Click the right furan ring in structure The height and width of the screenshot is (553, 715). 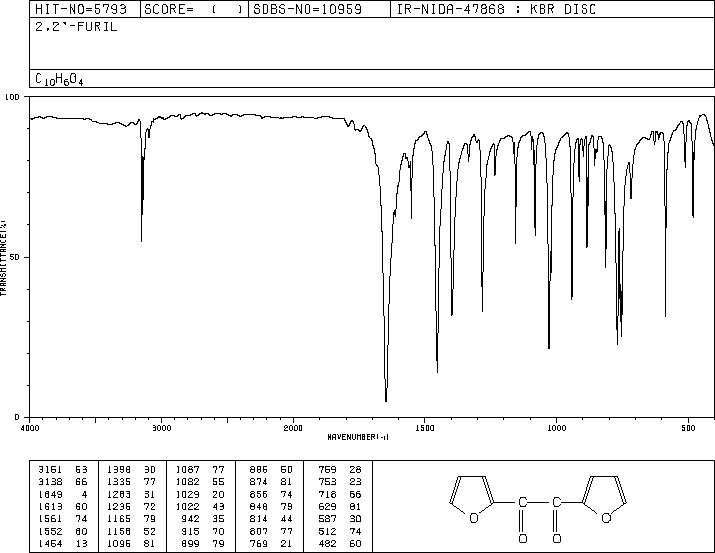tap(605, 498)
